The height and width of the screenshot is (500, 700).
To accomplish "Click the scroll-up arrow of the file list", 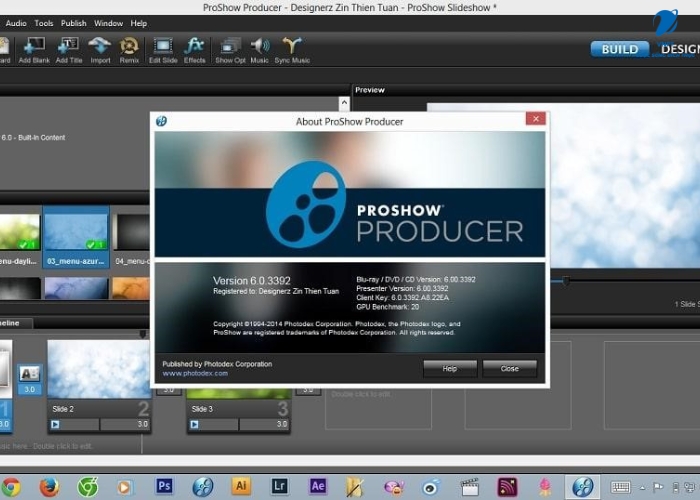I will click(344, 103).
